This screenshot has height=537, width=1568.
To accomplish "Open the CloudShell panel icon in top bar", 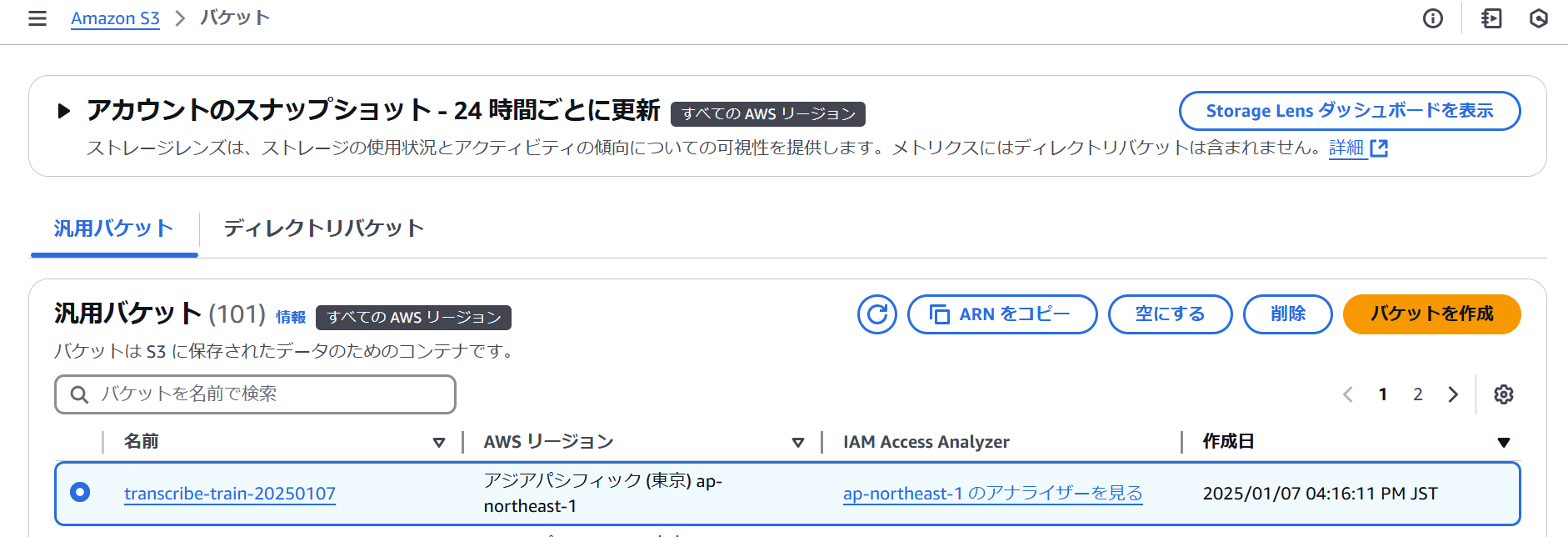I will click(x=1491, y=18).
